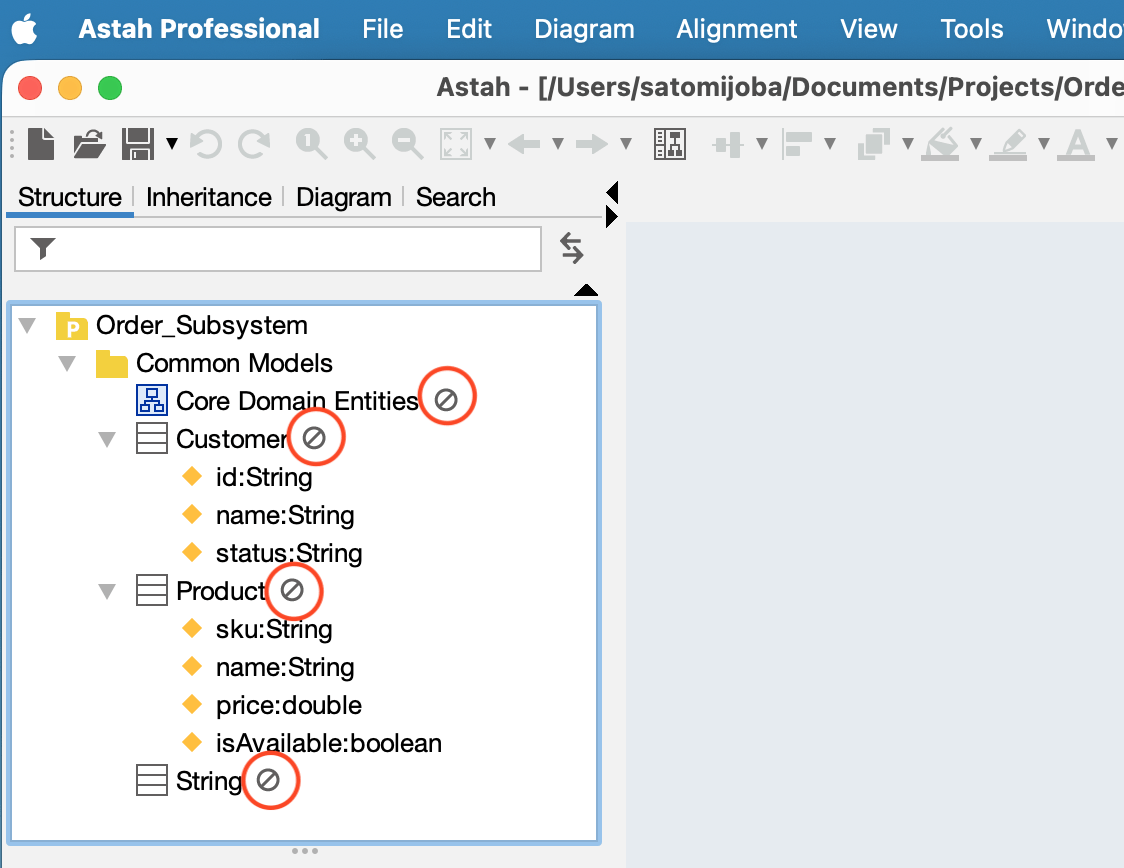The width and height of the screenshot is (1124, 868).
Task: Switch to the Search tab
Action: tap(456, 197)
